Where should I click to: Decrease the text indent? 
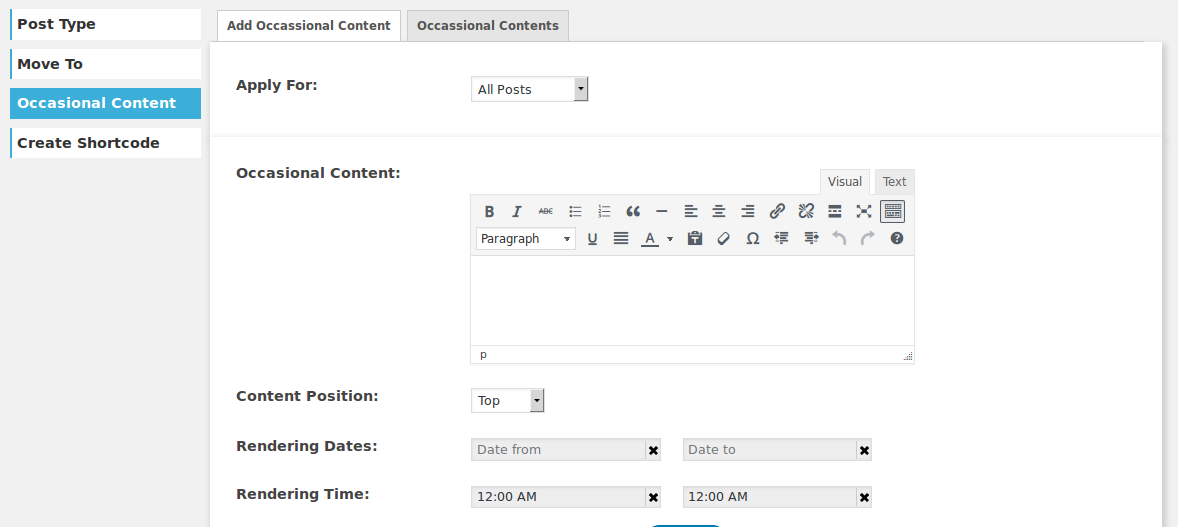(x=781, y=238)
